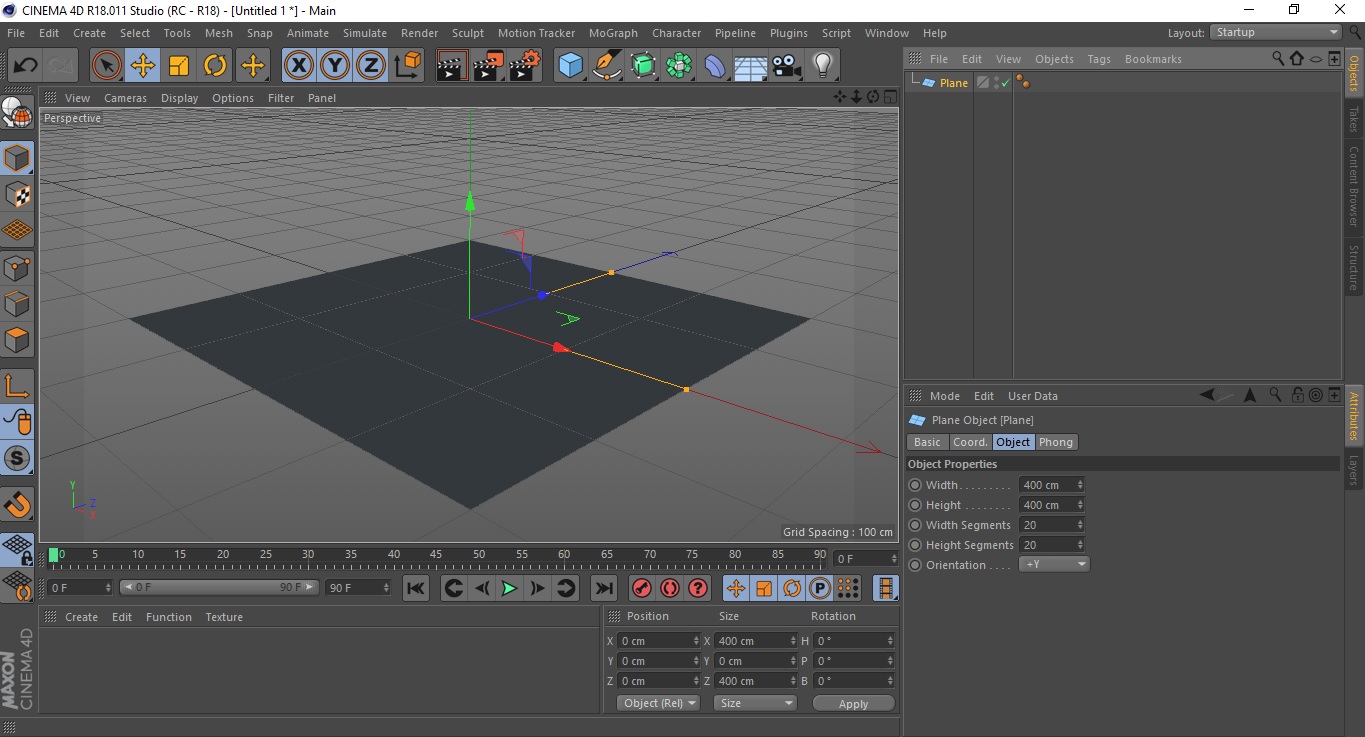
Task: Open the Size mode dropdown
Action: coord(755,703)
